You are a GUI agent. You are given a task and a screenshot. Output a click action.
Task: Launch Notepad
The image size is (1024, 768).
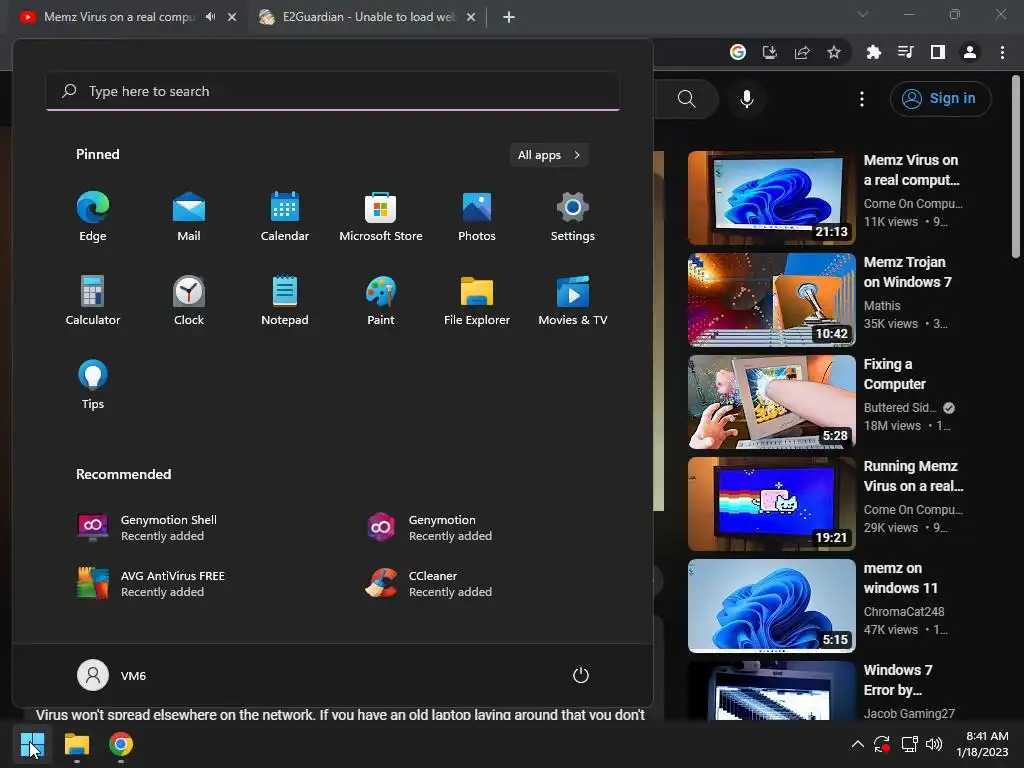(285, 300)
